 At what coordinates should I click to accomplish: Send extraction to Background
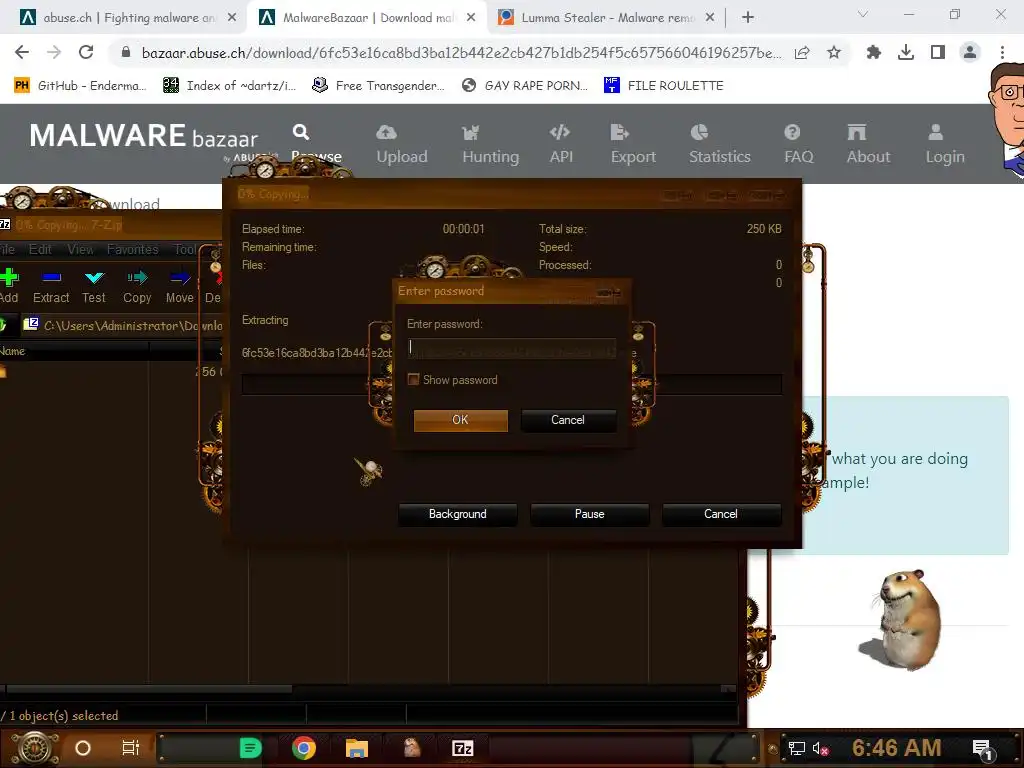point(458,514)
